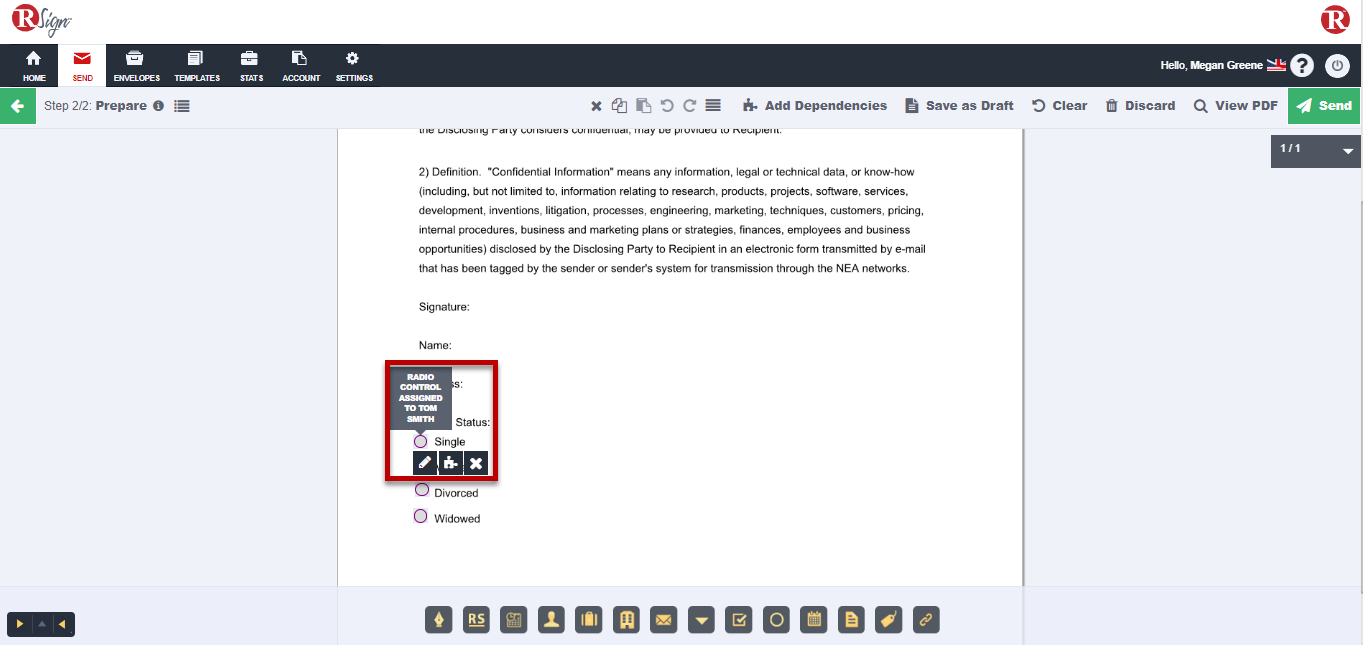Add the dropdown control from bottom toolbar
This screenshot has width=1363, height=645.
pyautogui.click(x=702, y=620)
